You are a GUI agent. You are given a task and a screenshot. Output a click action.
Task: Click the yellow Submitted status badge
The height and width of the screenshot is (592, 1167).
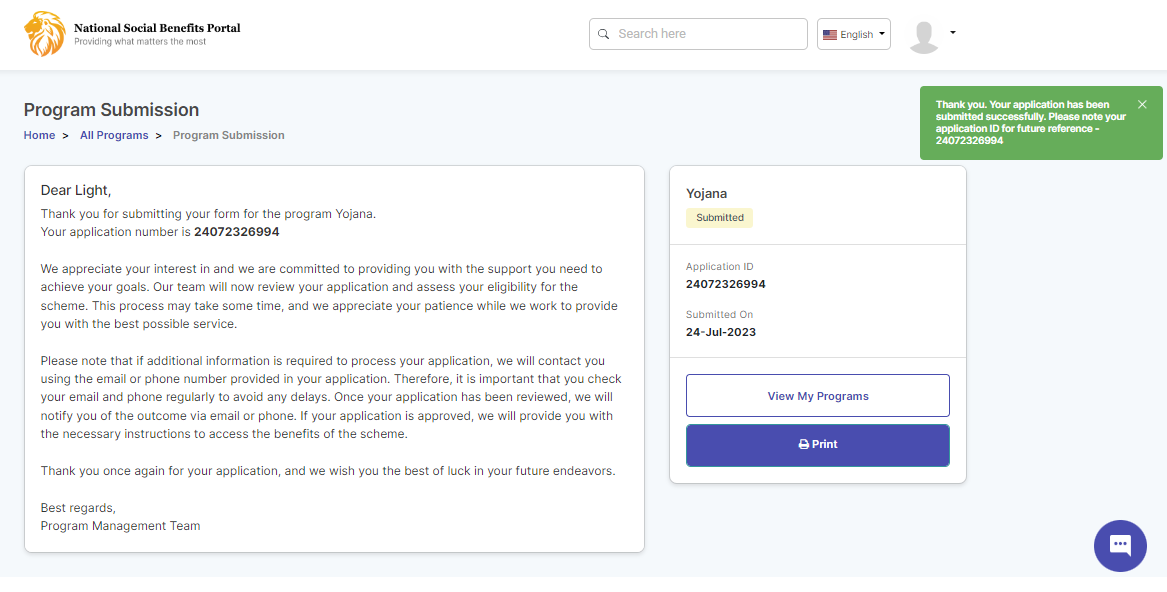click(719, 217)
